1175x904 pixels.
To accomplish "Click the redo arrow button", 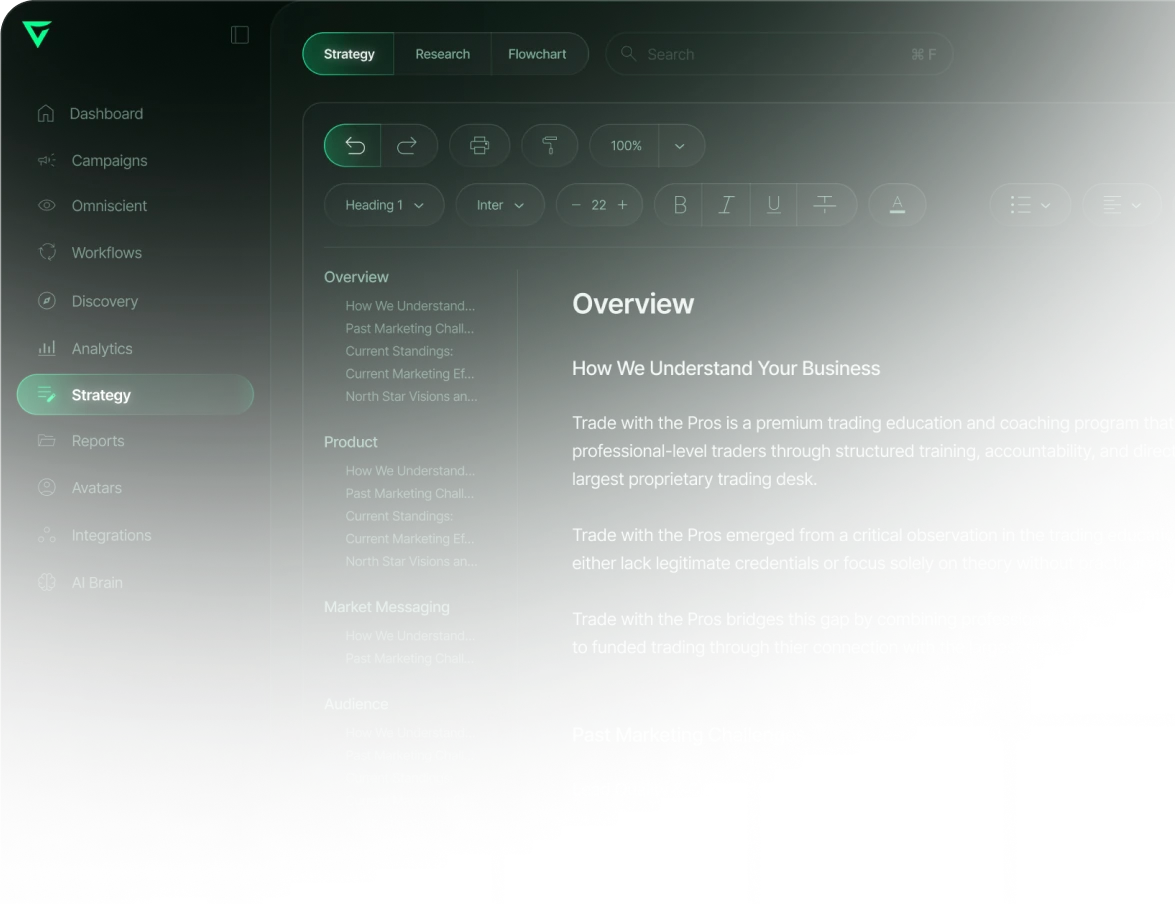I will point(408,145).
